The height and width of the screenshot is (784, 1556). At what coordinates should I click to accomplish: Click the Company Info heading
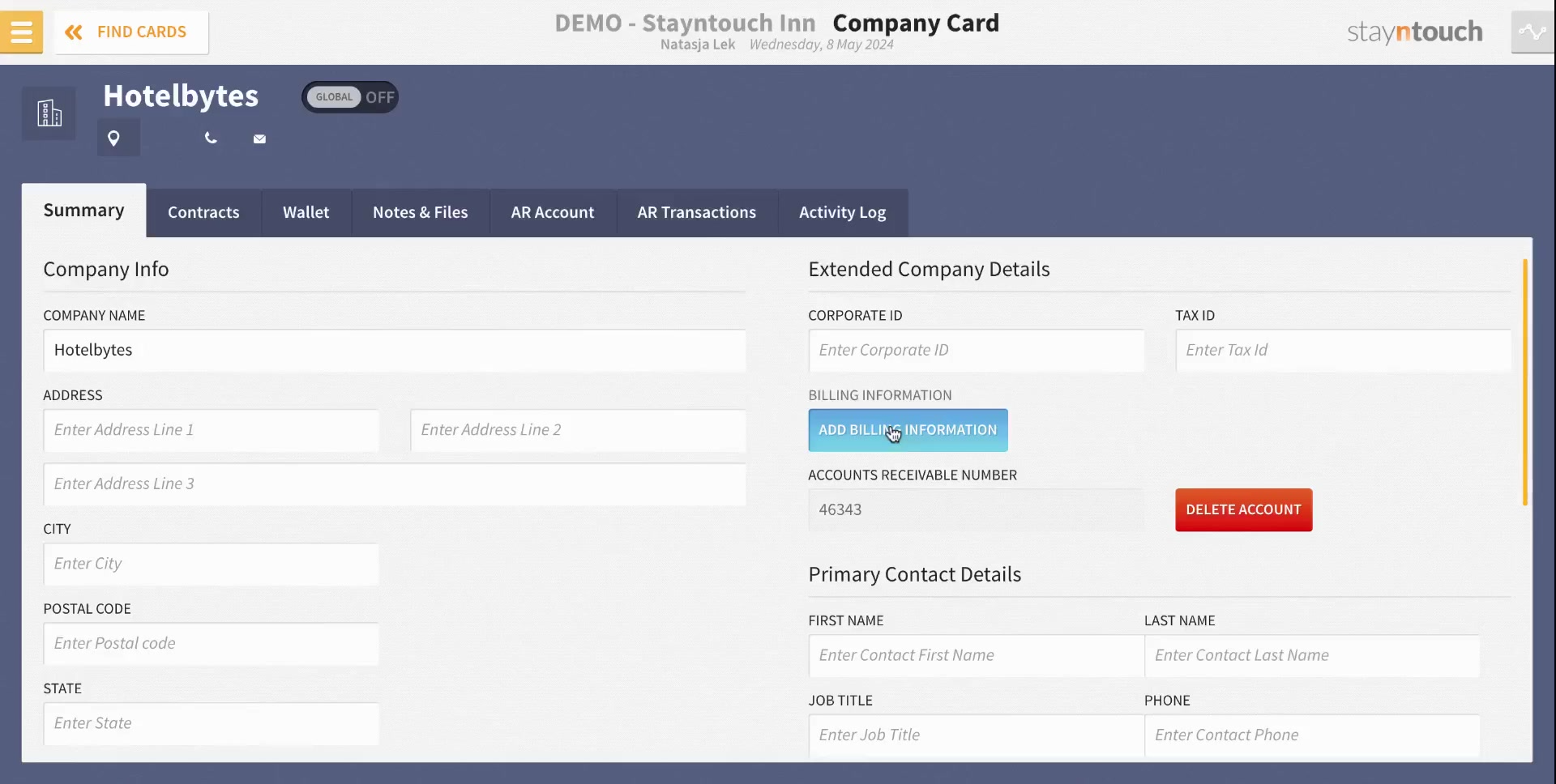coord(106,269)
